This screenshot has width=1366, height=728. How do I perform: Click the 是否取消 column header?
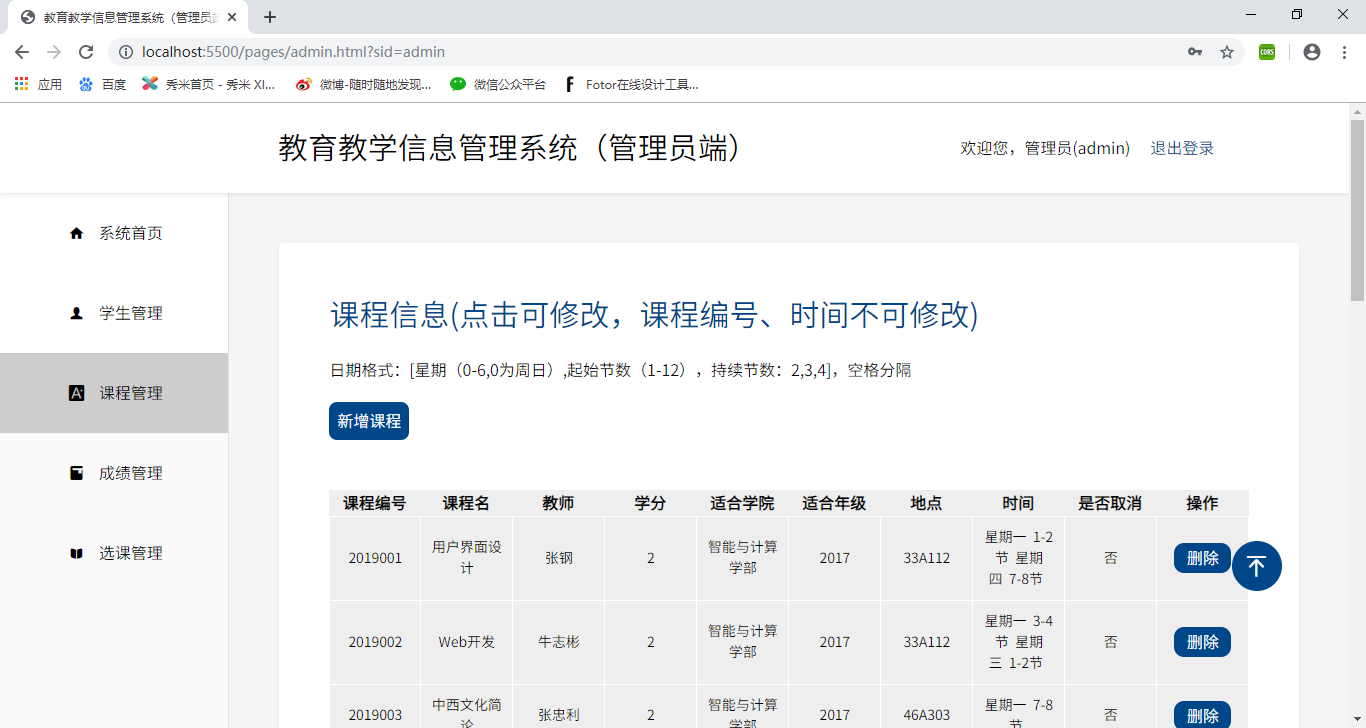coord(1111,503)
